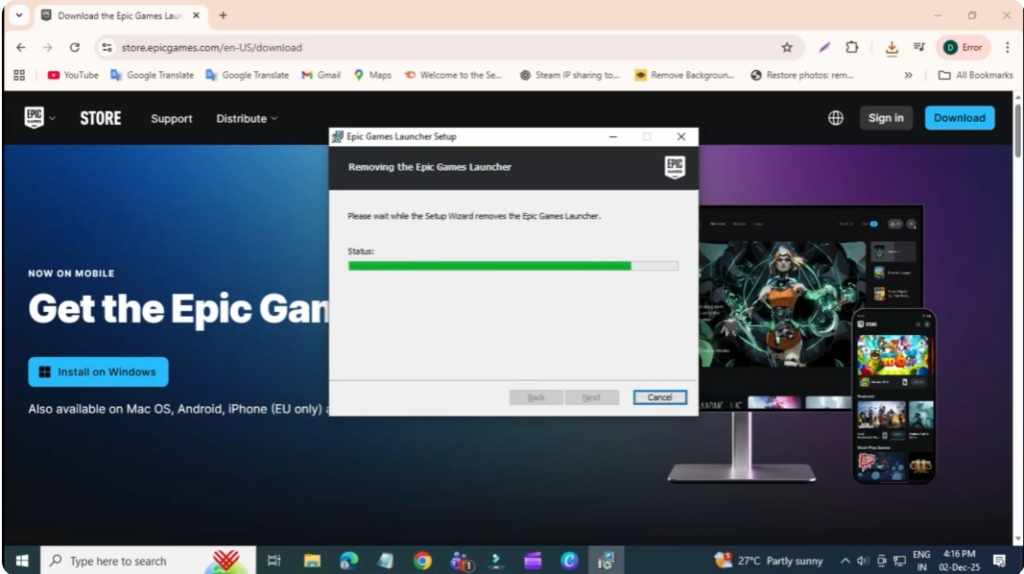Viewport: 1024px width, 574px height.
Task: Open Task View on taskbar
Action: coord(274,561)
